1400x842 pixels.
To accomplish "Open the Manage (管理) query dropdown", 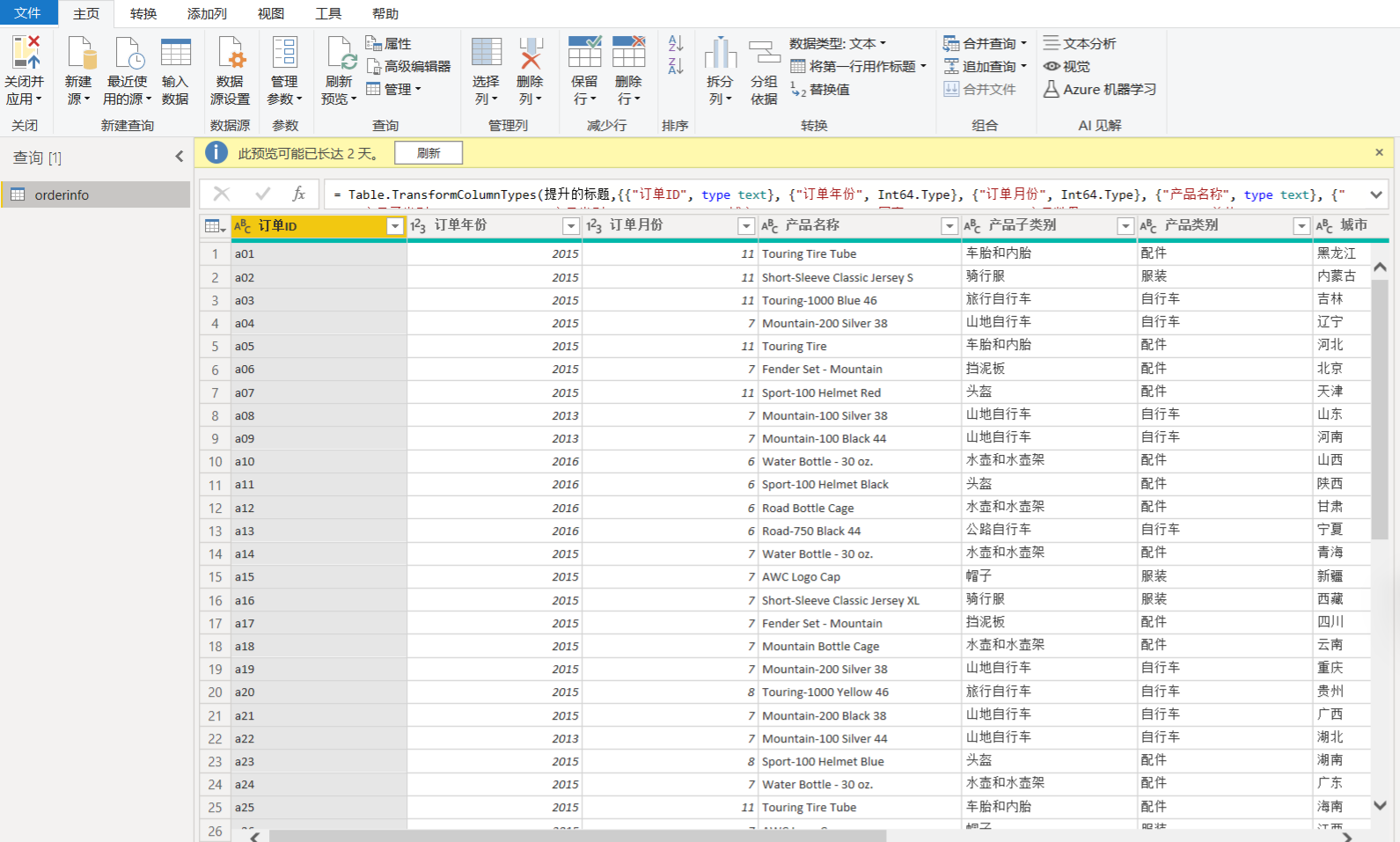I will (393, 89).
